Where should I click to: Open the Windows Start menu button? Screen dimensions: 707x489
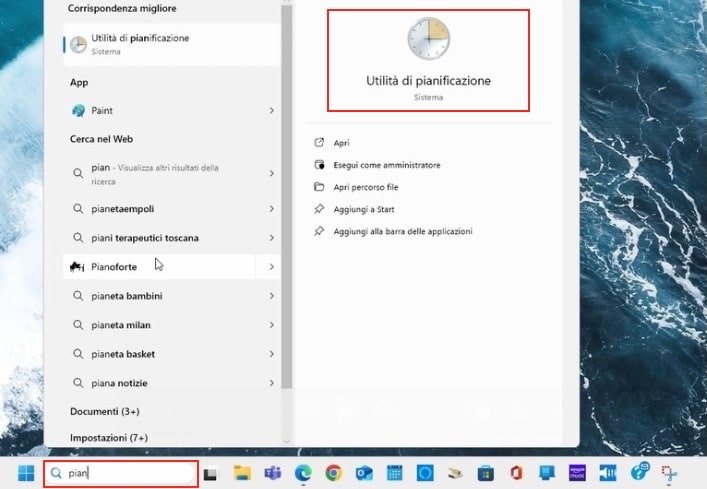26,473
